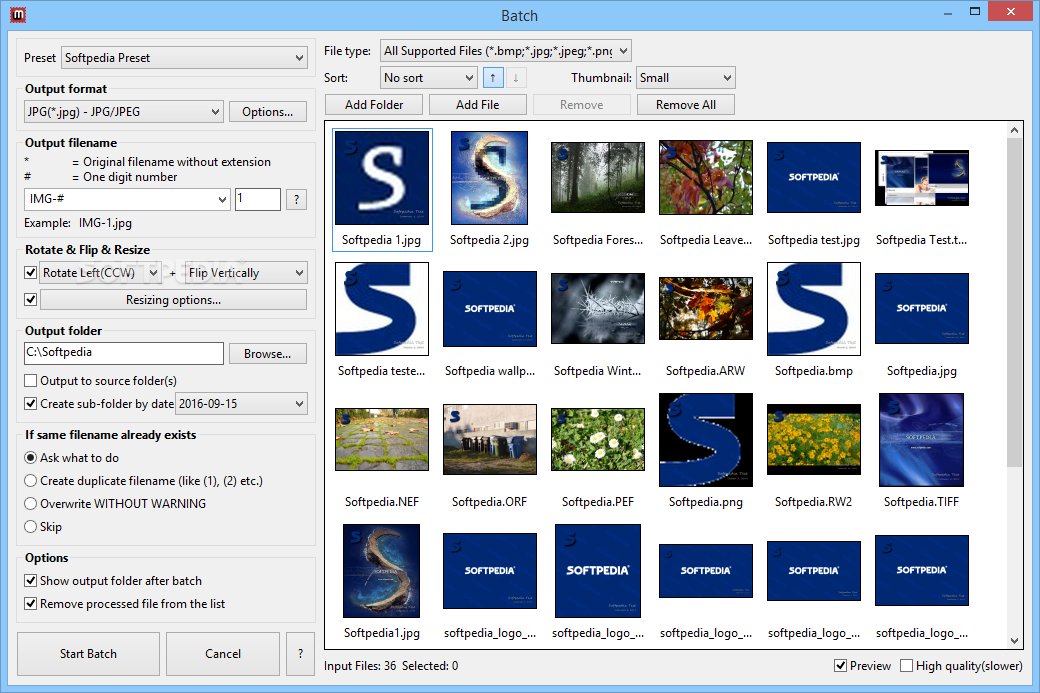Toggle Create sub-folder by date
Image resolution: width=1040 pixels, height=693 pixels.
31,403
